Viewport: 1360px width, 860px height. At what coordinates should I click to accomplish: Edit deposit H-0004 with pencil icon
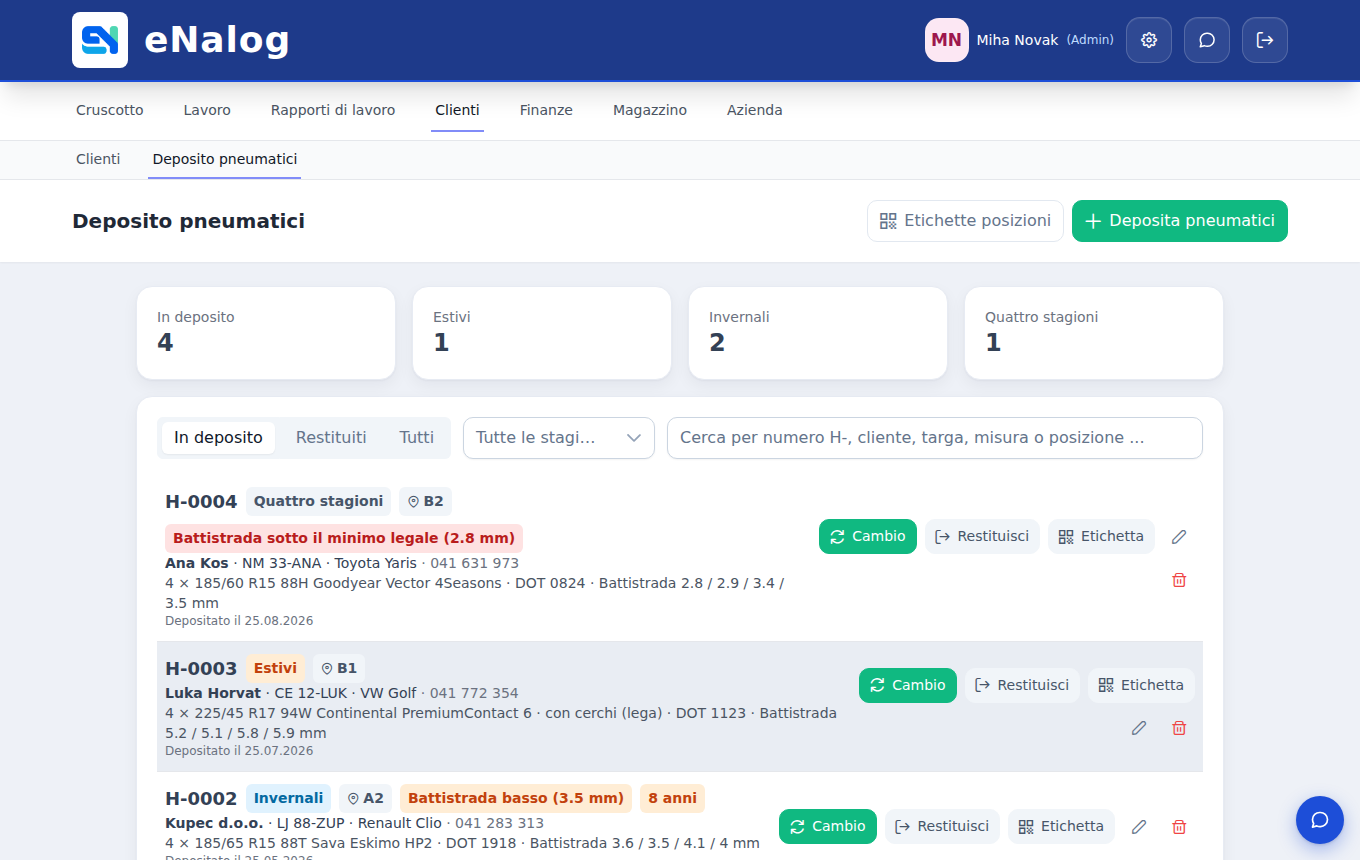point(1179,537)
